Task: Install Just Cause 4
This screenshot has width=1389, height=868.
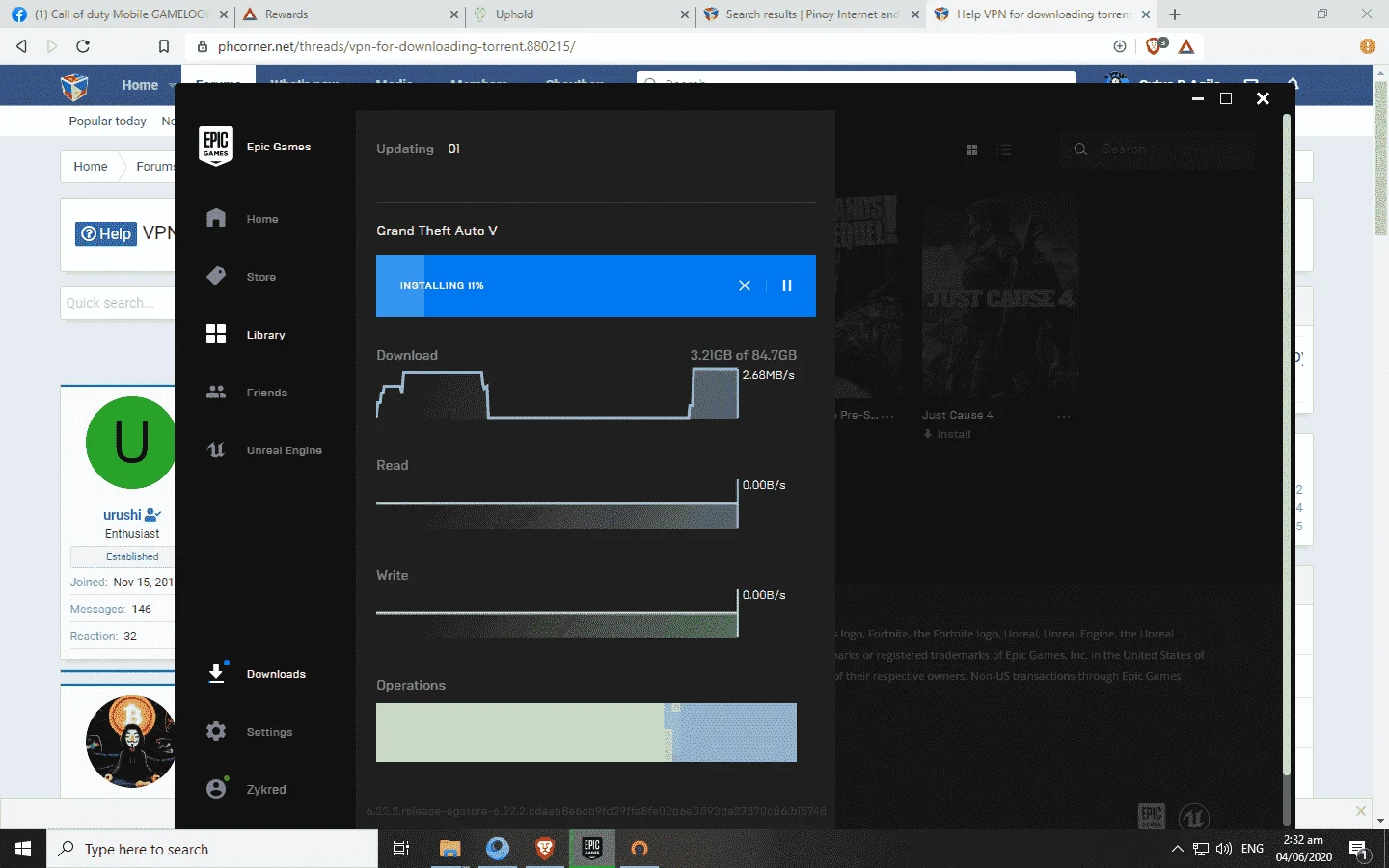Action: (947, 434)
